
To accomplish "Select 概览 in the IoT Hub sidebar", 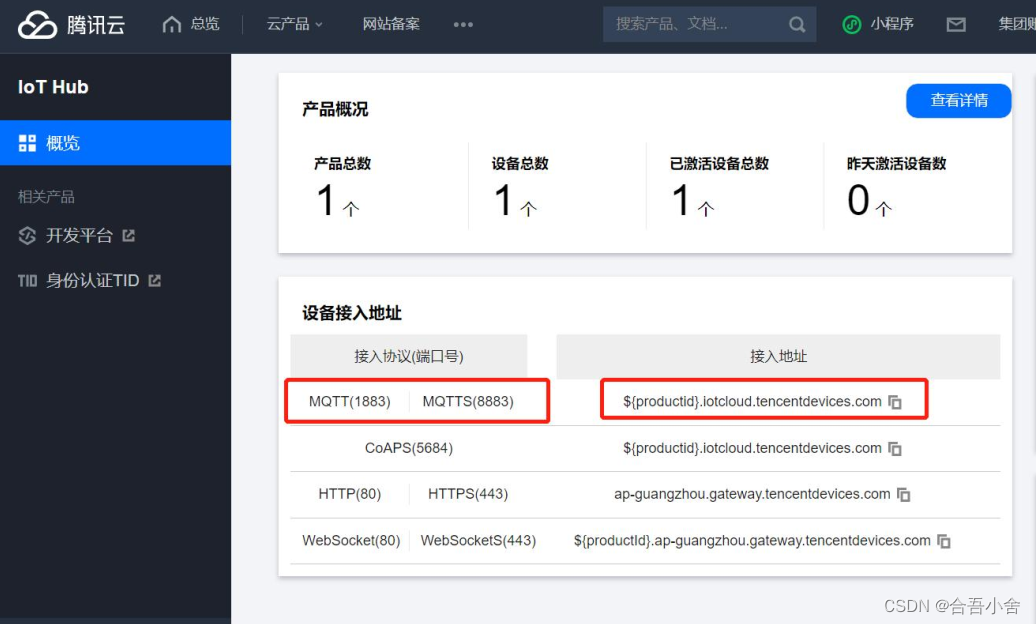I will click(116, 143).
